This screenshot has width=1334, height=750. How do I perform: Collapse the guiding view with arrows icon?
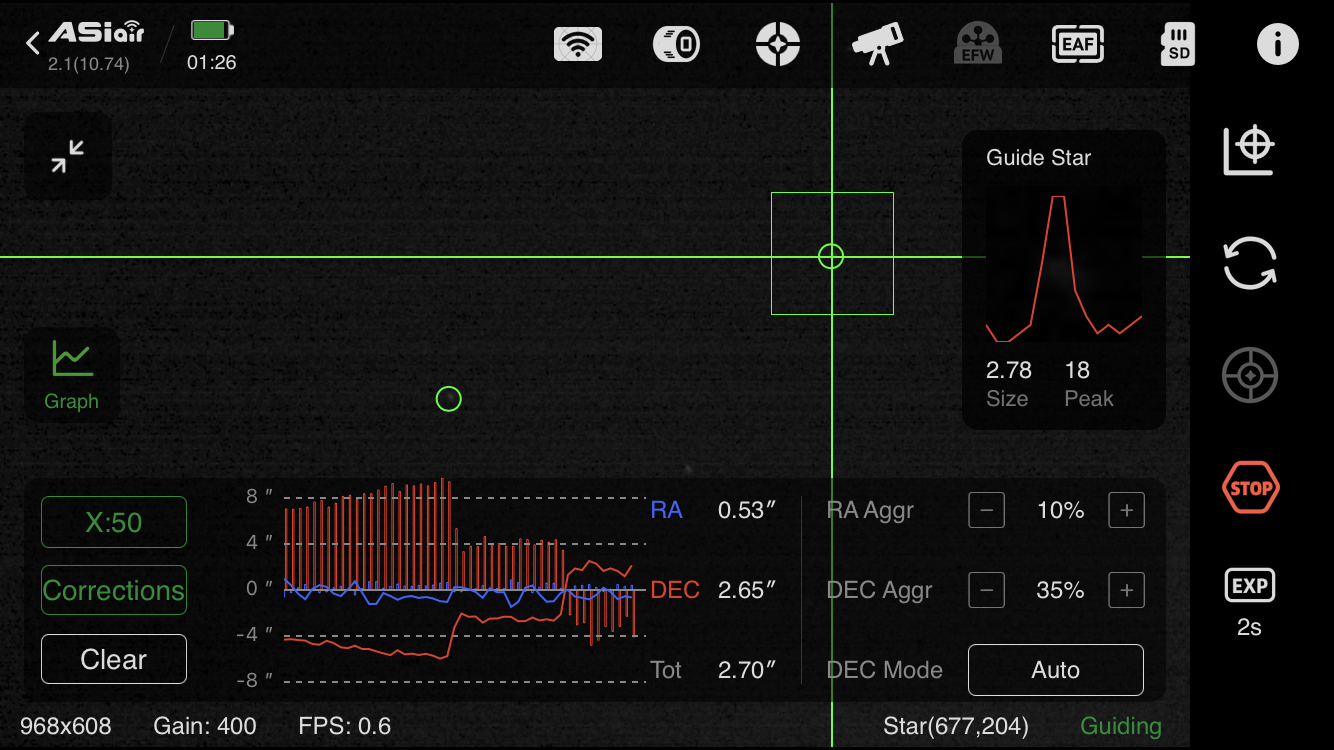point(68,157)
